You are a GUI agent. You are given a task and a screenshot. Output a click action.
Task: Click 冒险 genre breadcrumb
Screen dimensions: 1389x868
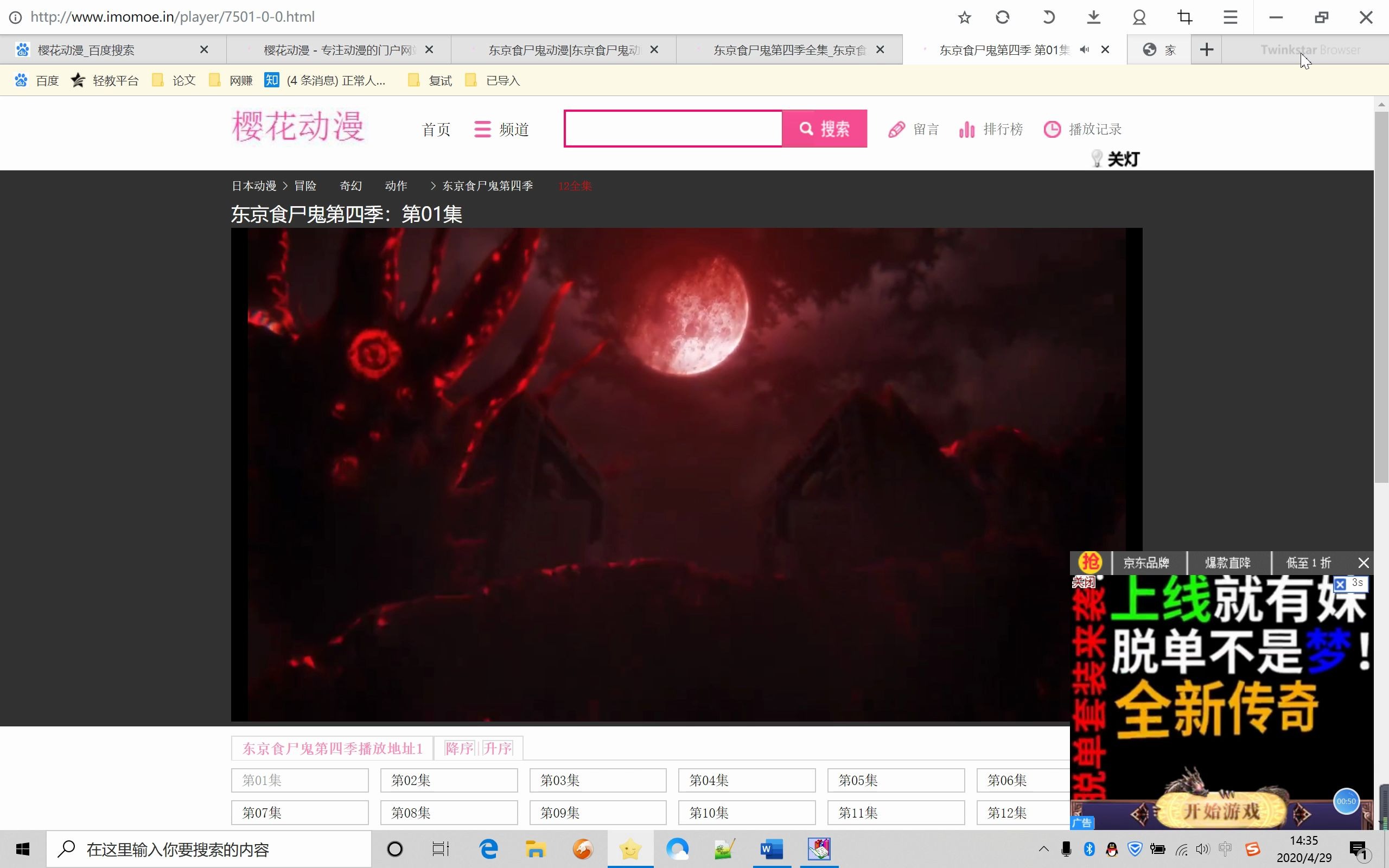(305, 186)
